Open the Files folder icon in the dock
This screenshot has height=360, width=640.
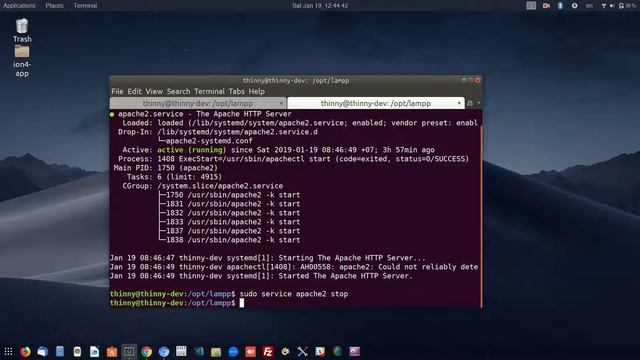click(x=216, y=351)
